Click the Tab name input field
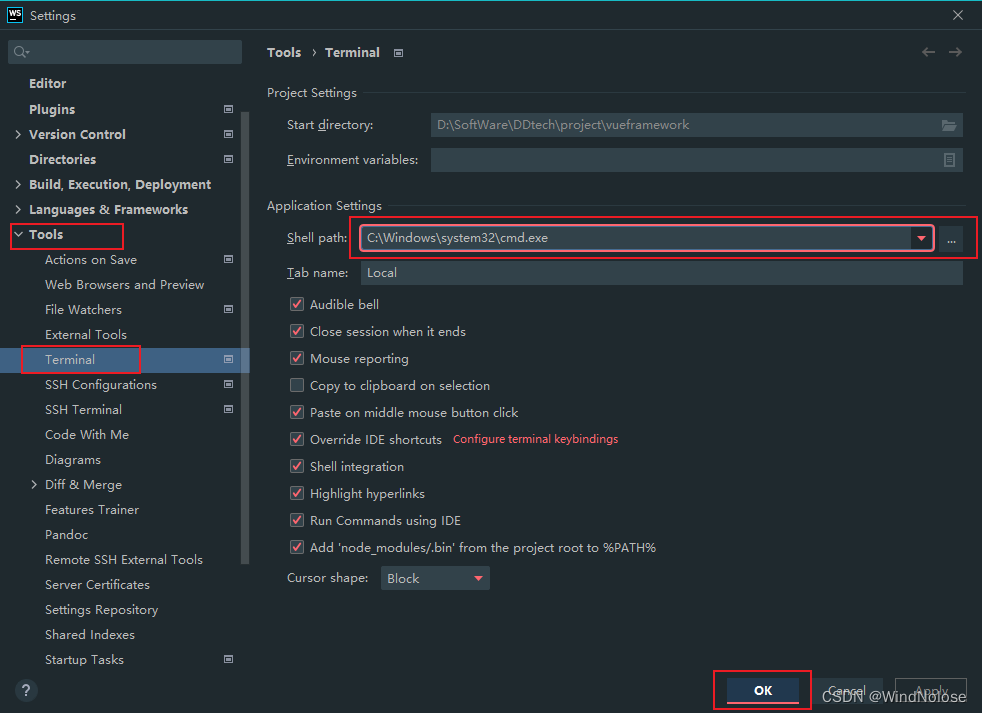The height and width of the screenshot is (713, 982). point(600,272)
